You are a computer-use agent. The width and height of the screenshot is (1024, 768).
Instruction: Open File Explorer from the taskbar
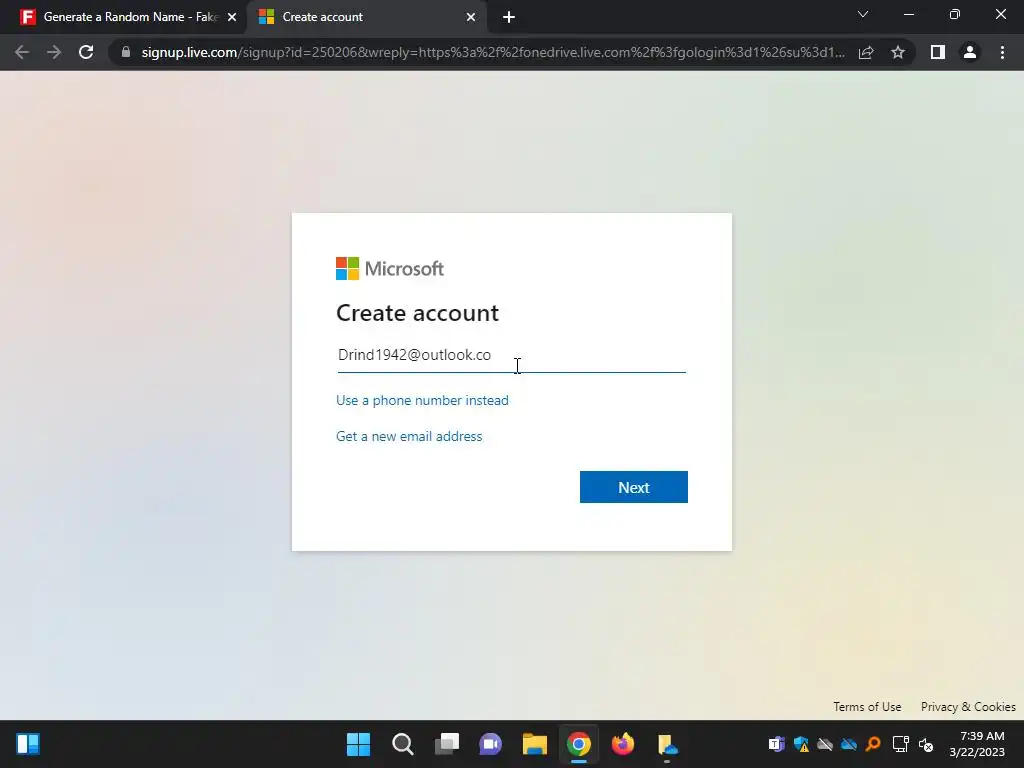(x=535, y=744)
